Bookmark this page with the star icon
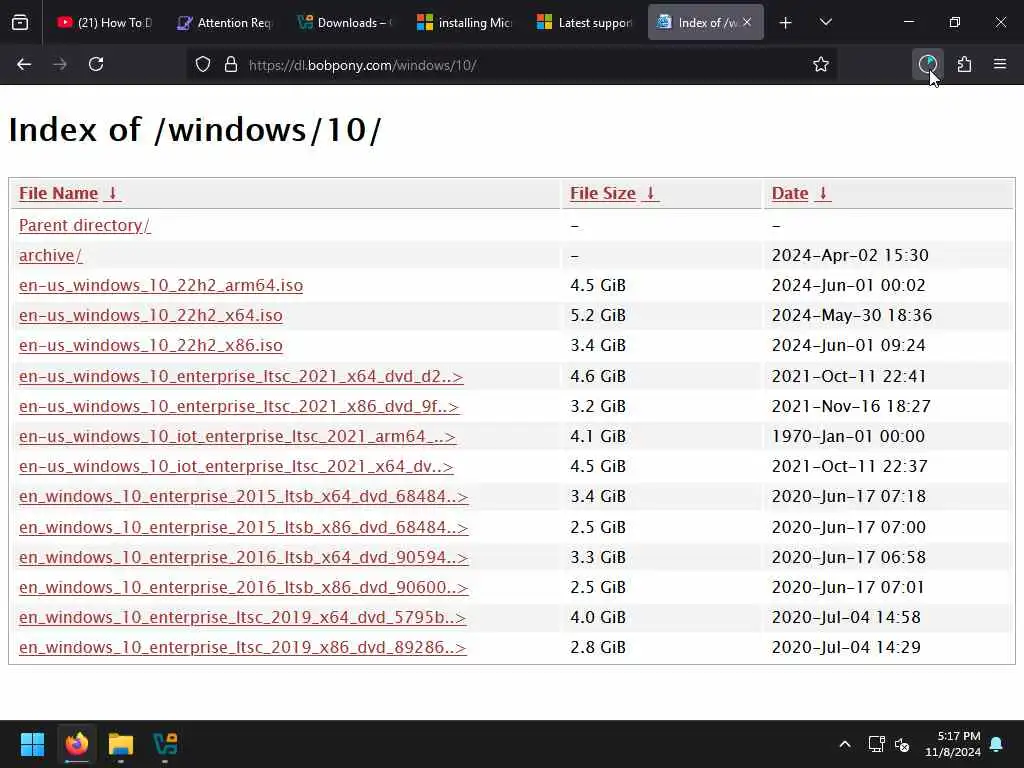The image size is (1024, 768). pyautogui.click(x=821, y=65)
